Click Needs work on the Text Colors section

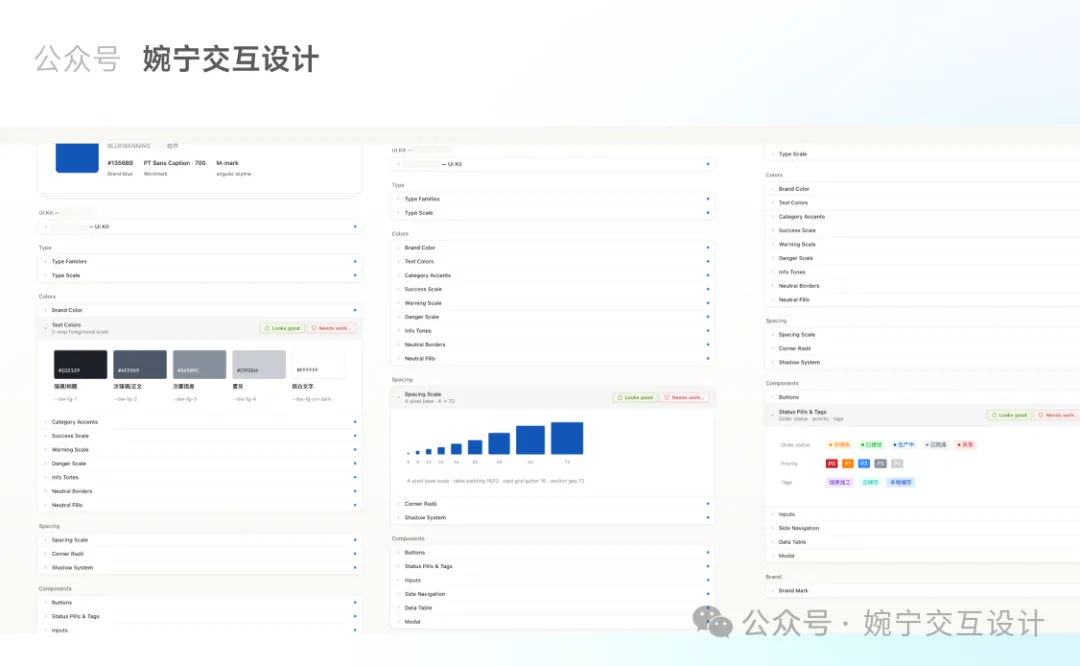331,329
